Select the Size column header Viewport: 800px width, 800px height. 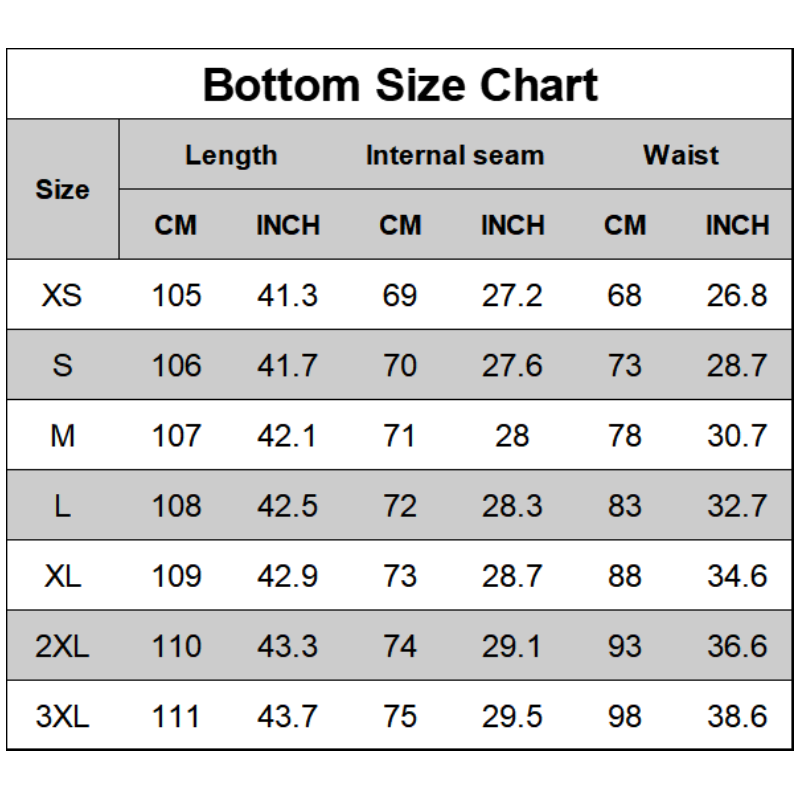(x=62, y=189)
